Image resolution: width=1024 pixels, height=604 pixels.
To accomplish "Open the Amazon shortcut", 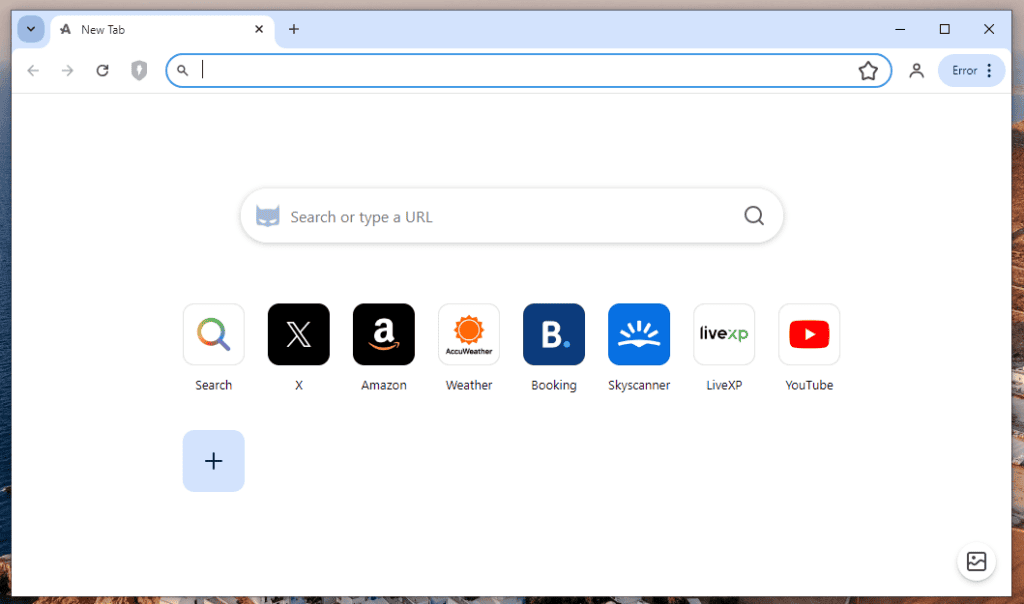I will (383, 334).
